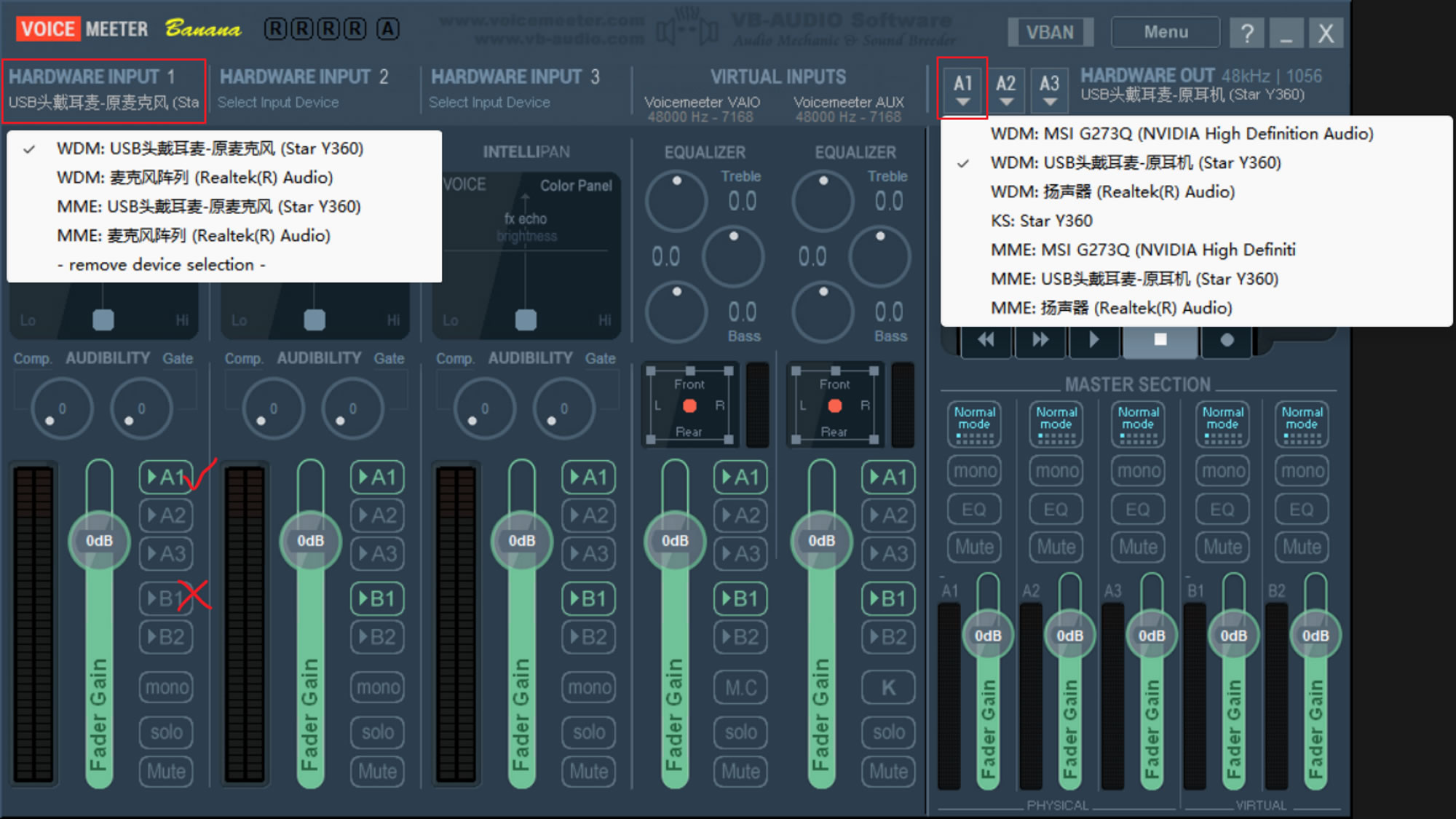
Task: Click the first R macro icon in the title bar
Action: (275, 28)
